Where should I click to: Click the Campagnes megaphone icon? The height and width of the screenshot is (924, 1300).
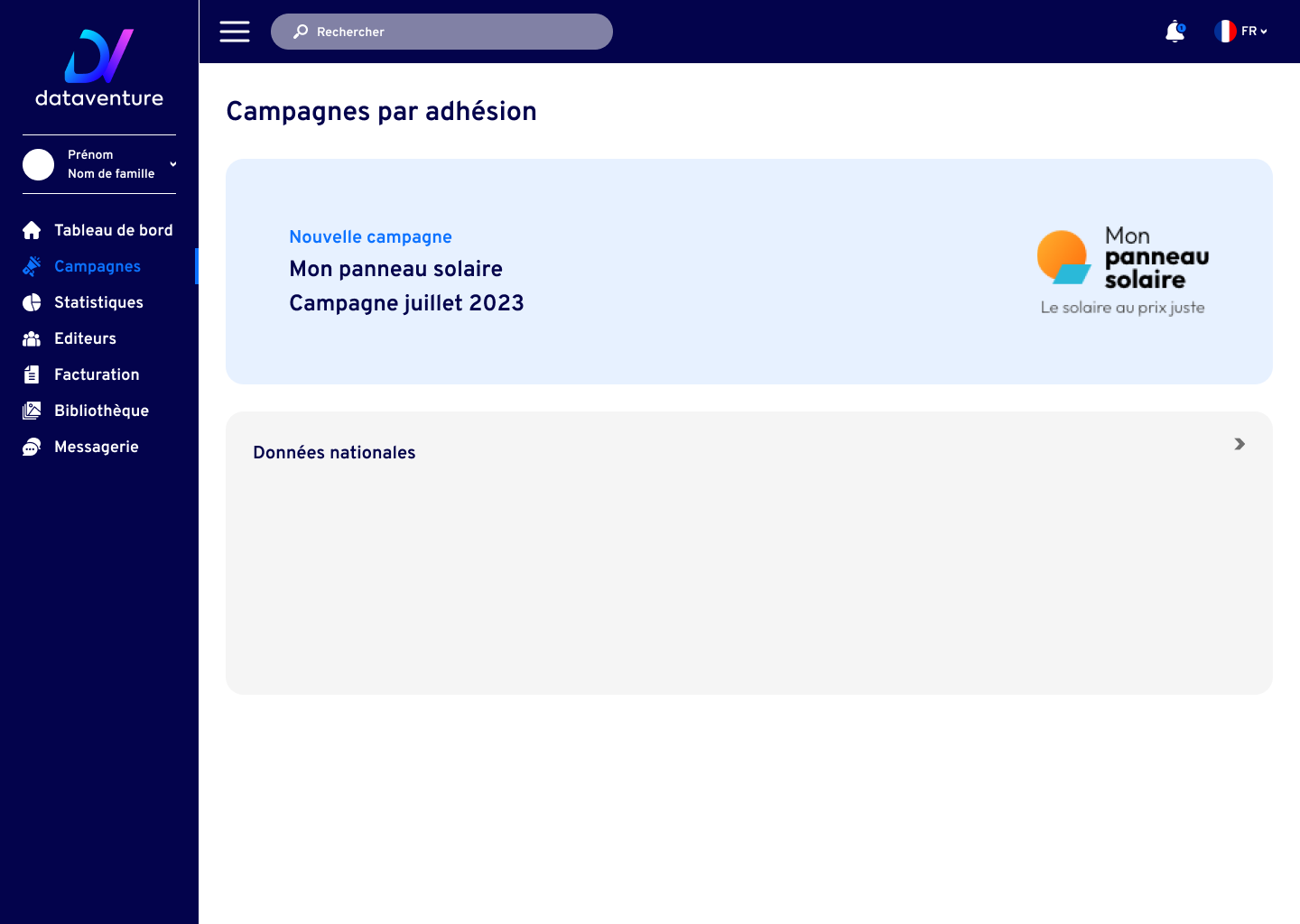point(32,266)
